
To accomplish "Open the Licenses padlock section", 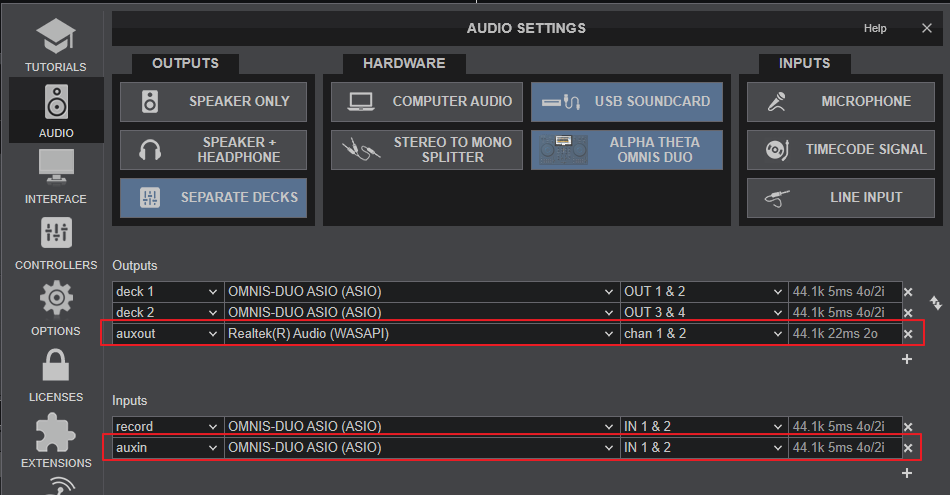I will tap(55, 375).
